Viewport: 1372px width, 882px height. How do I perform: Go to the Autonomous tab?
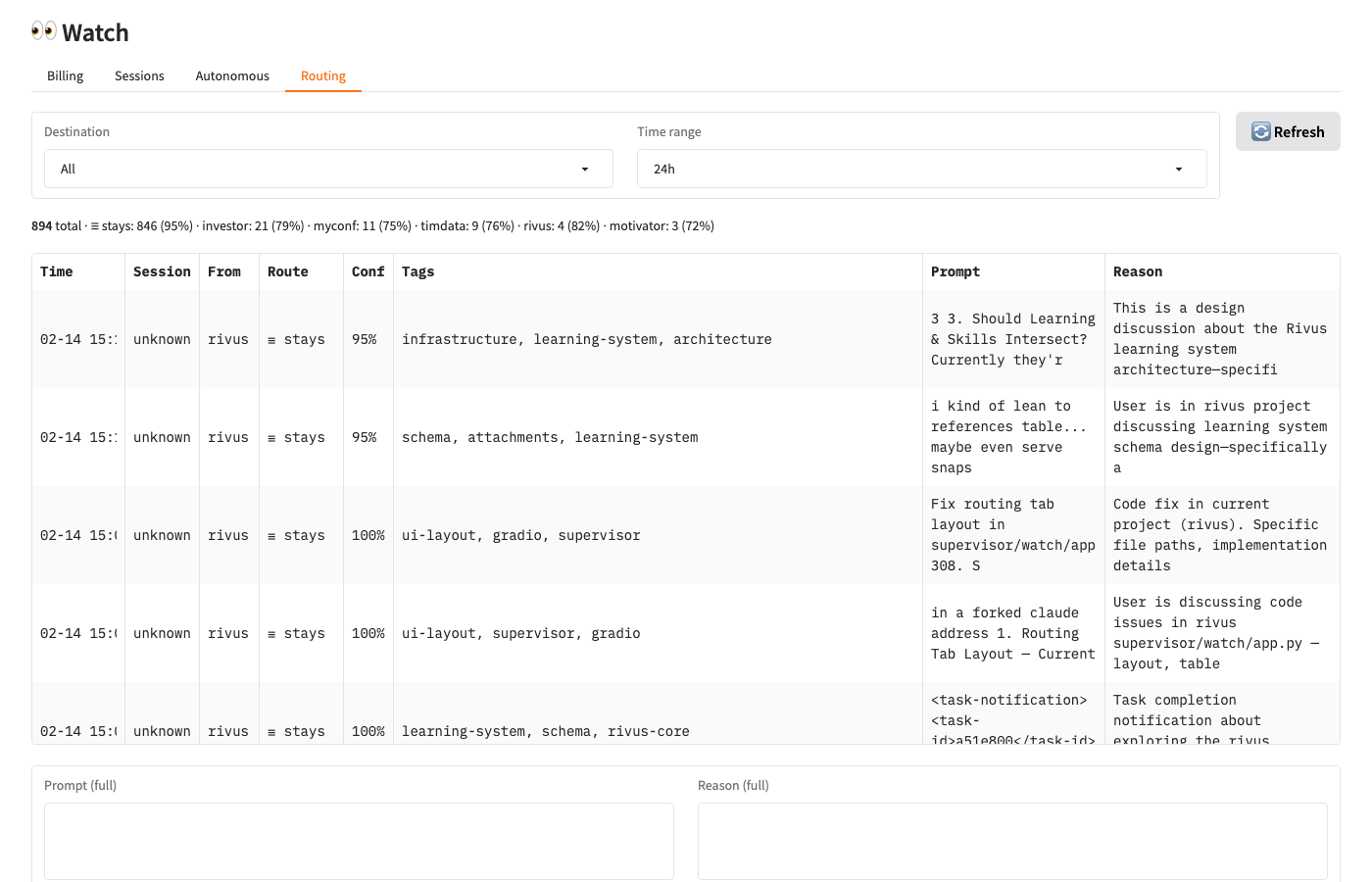coord(232,75)
